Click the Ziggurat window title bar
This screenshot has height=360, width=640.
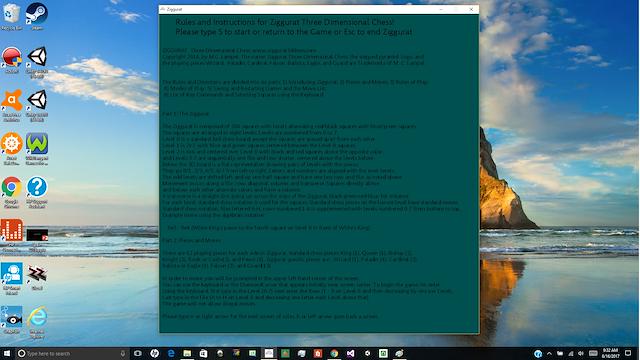(x=298, y=9)
